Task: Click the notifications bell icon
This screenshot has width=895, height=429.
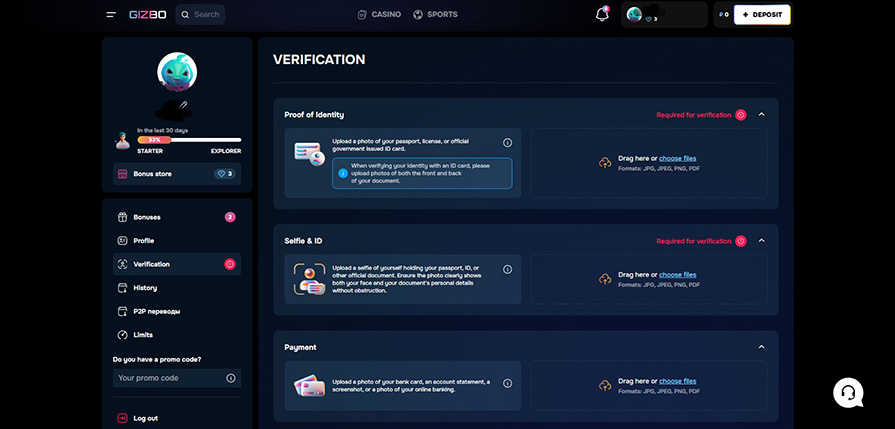Action: [602, 15]
